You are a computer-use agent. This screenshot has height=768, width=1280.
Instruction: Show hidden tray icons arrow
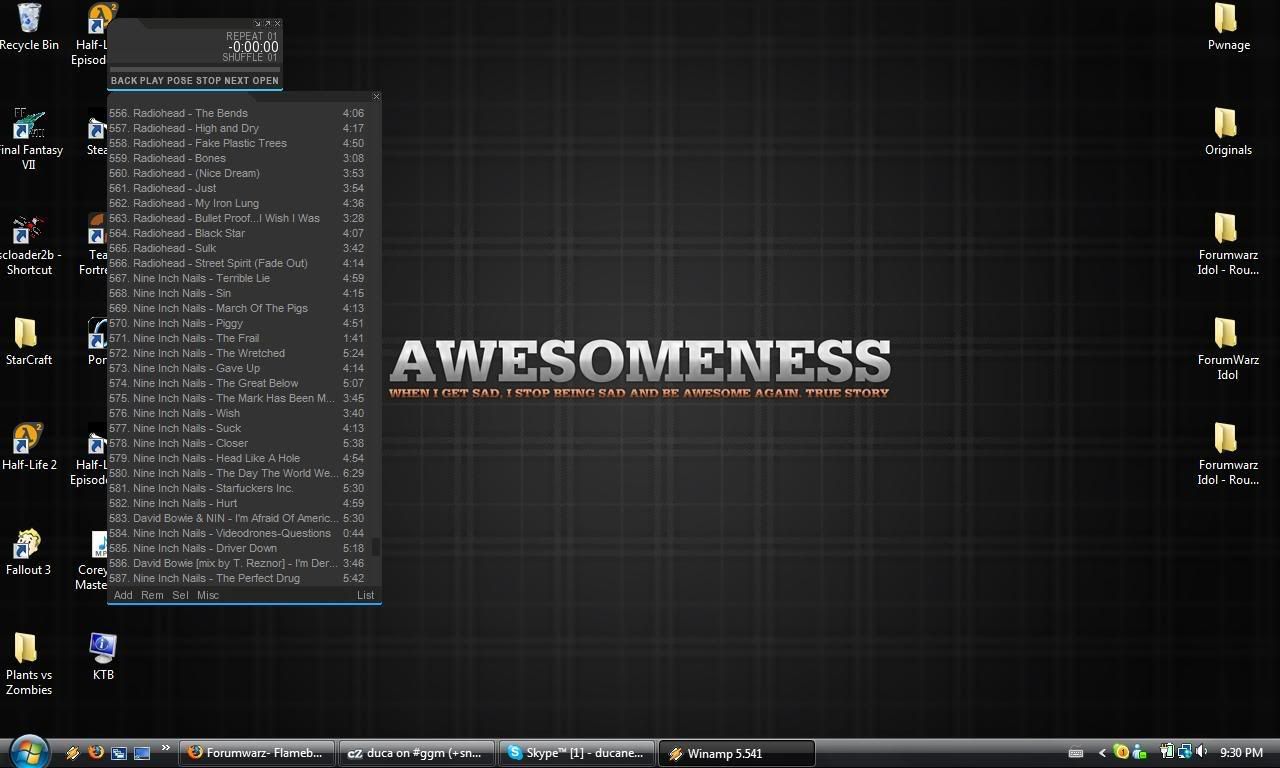coord(1102,753)
